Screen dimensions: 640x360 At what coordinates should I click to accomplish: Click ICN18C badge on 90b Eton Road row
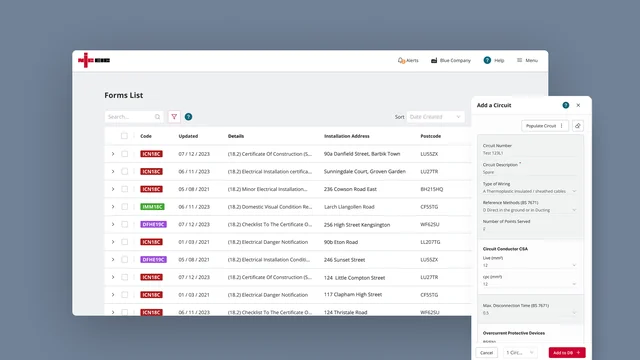[151, 242]
